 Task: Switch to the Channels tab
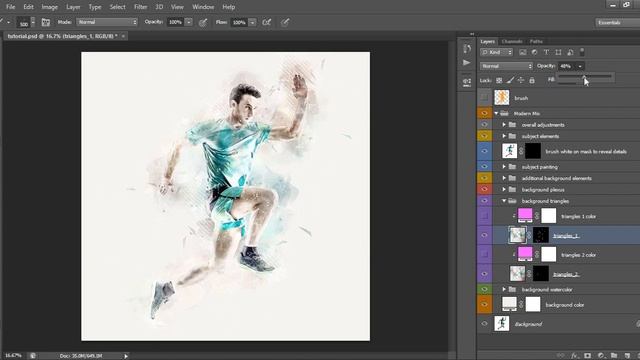click(512, 41)
